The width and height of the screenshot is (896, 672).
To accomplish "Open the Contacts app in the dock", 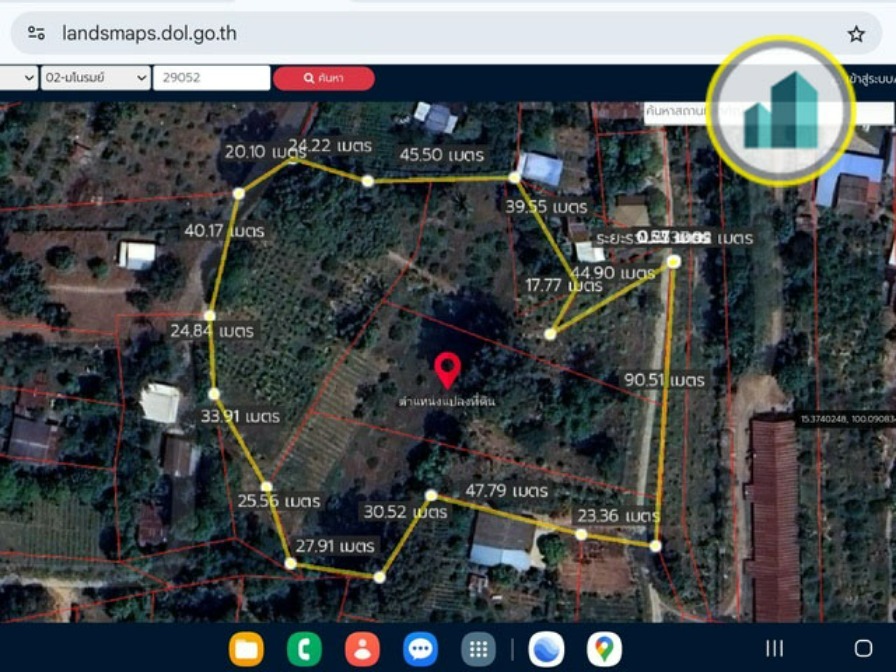I will pos(362,649).
